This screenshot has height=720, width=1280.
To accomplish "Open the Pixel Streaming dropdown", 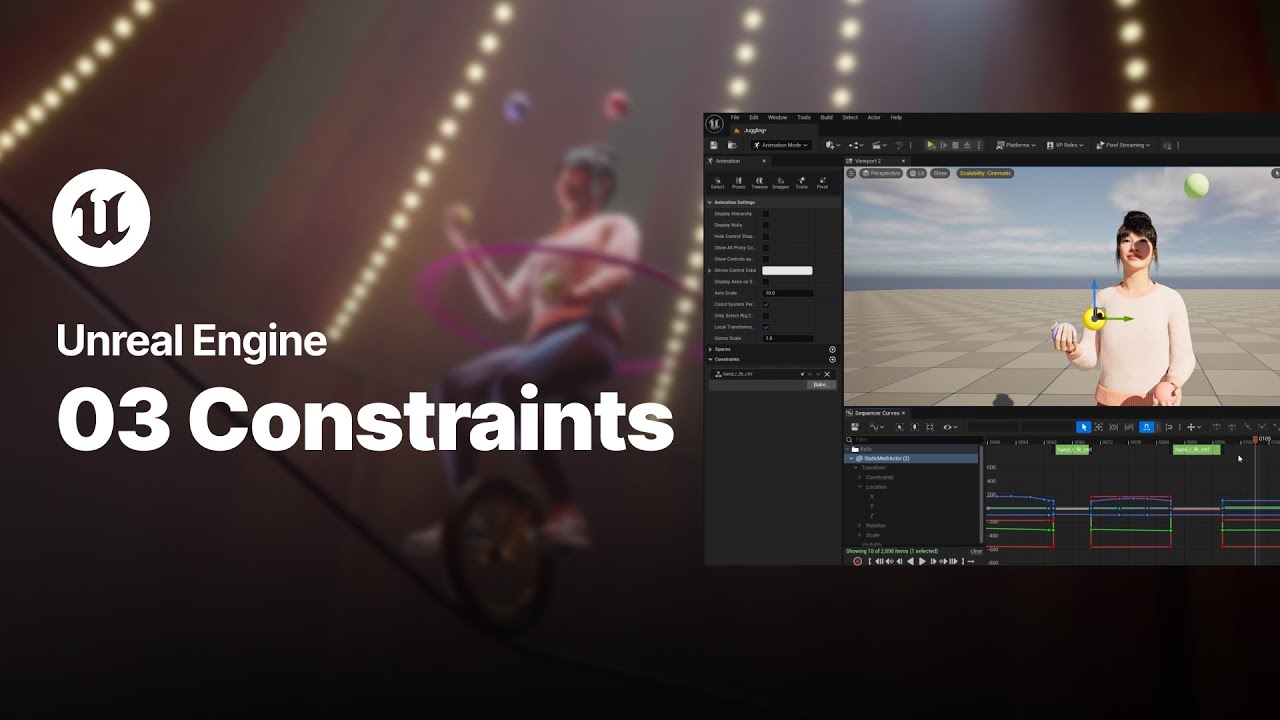I will pyautogui.click(x=1124, y=145).
